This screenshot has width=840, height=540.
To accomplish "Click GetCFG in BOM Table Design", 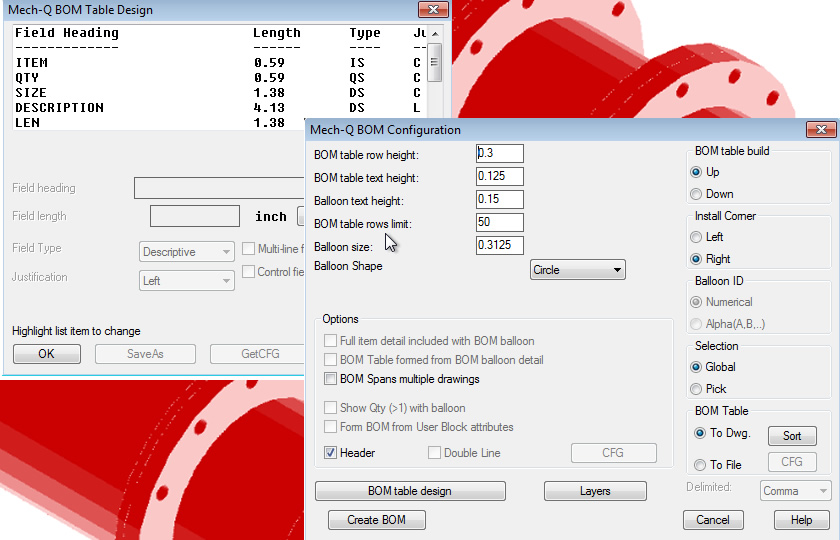I will pos(257,354).
